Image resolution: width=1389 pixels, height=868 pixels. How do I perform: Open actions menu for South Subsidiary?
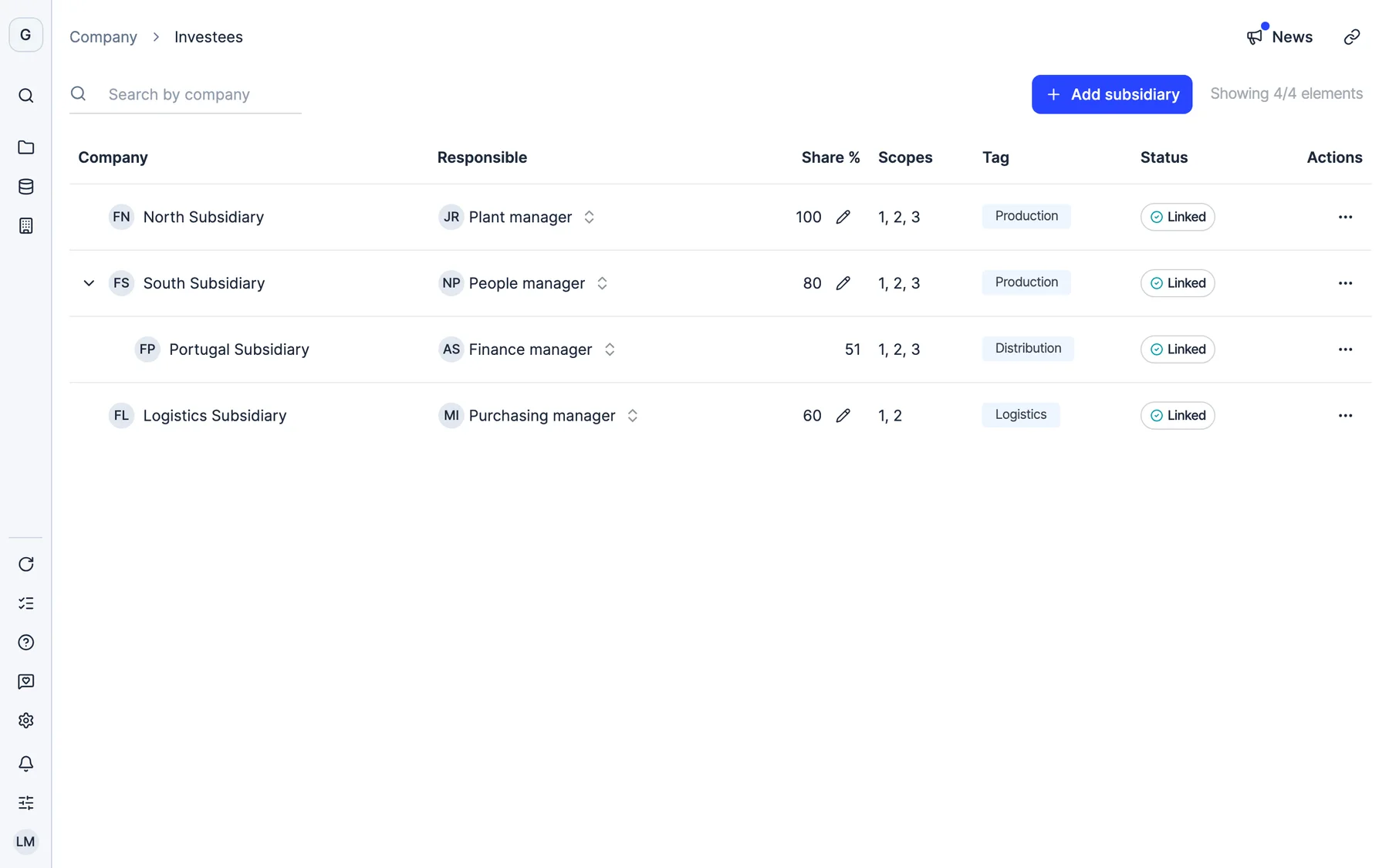tap(1345, 283)
